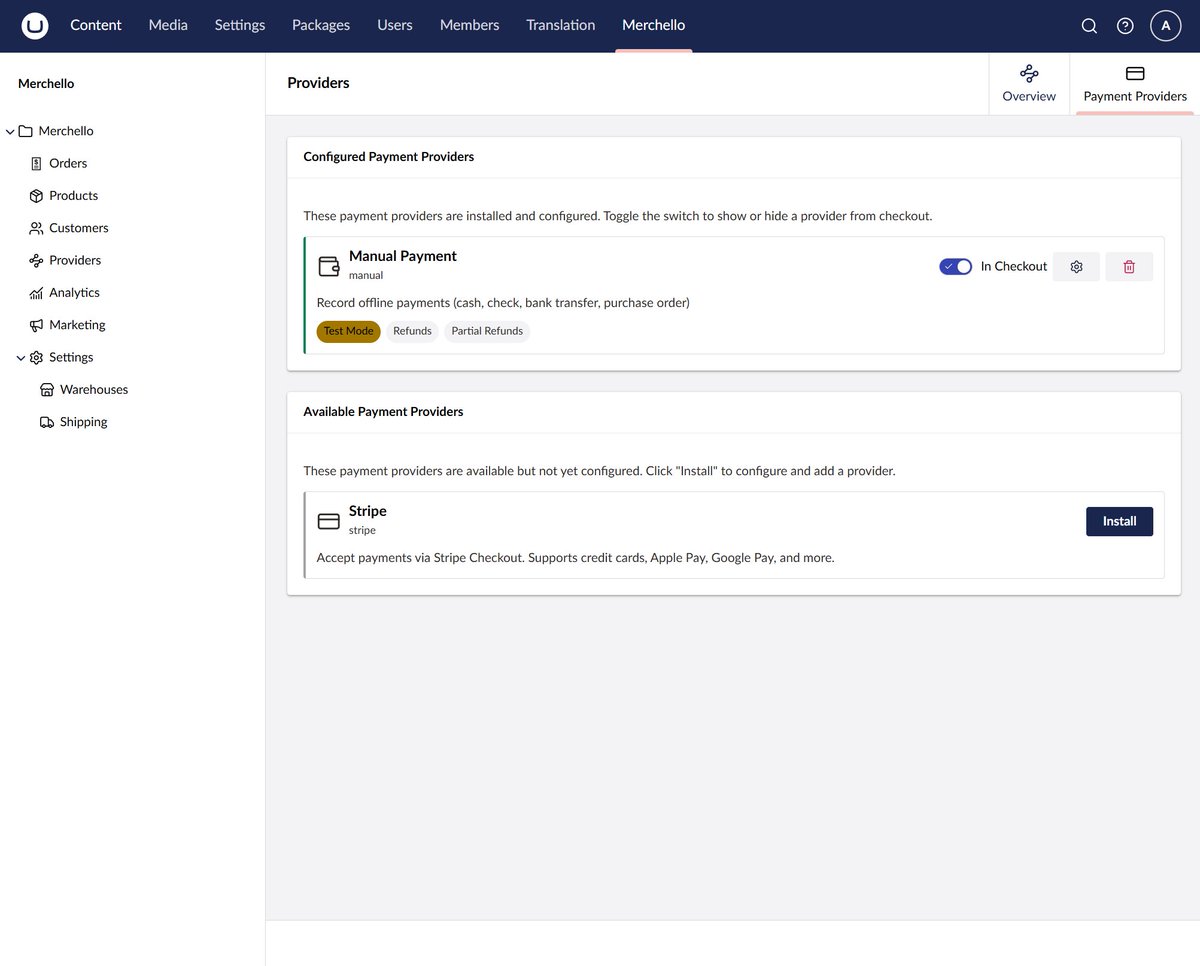The image size is (1200, 966).
Task: Delete the Manual Payment provider
Action: [1128, 266]
